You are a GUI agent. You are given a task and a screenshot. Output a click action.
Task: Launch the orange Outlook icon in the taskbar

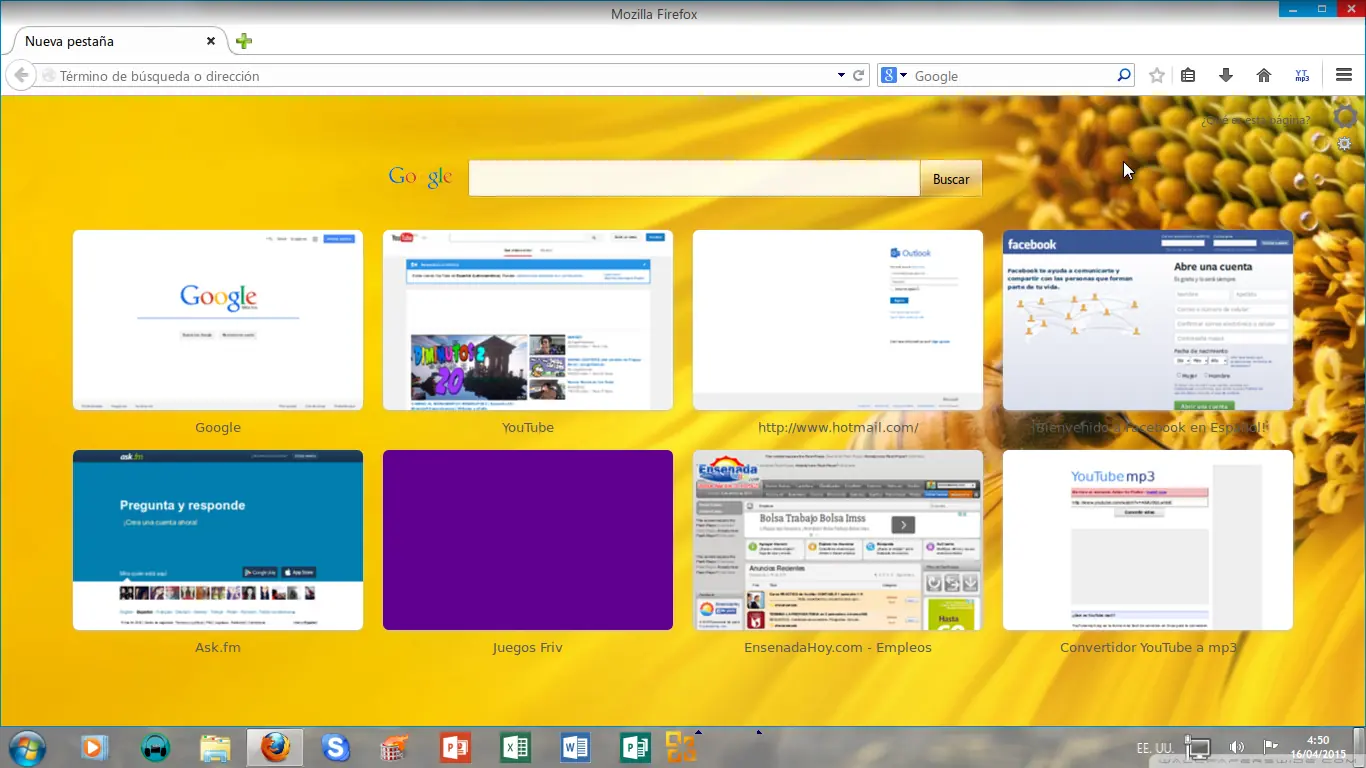pos(681,747)
